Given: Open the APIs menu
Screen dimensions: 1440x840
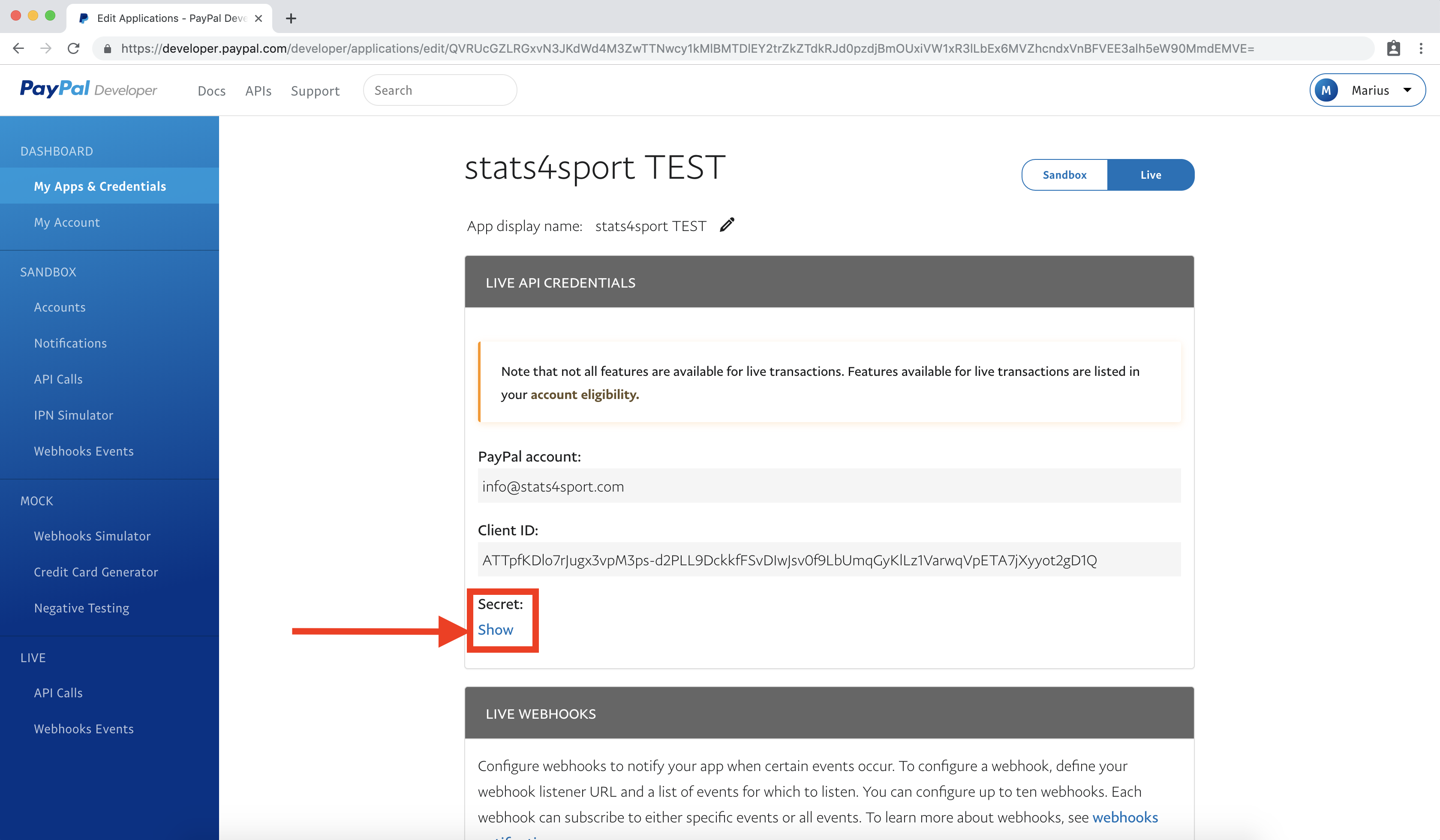Looking at the screenshot, I should coord(258,91).
